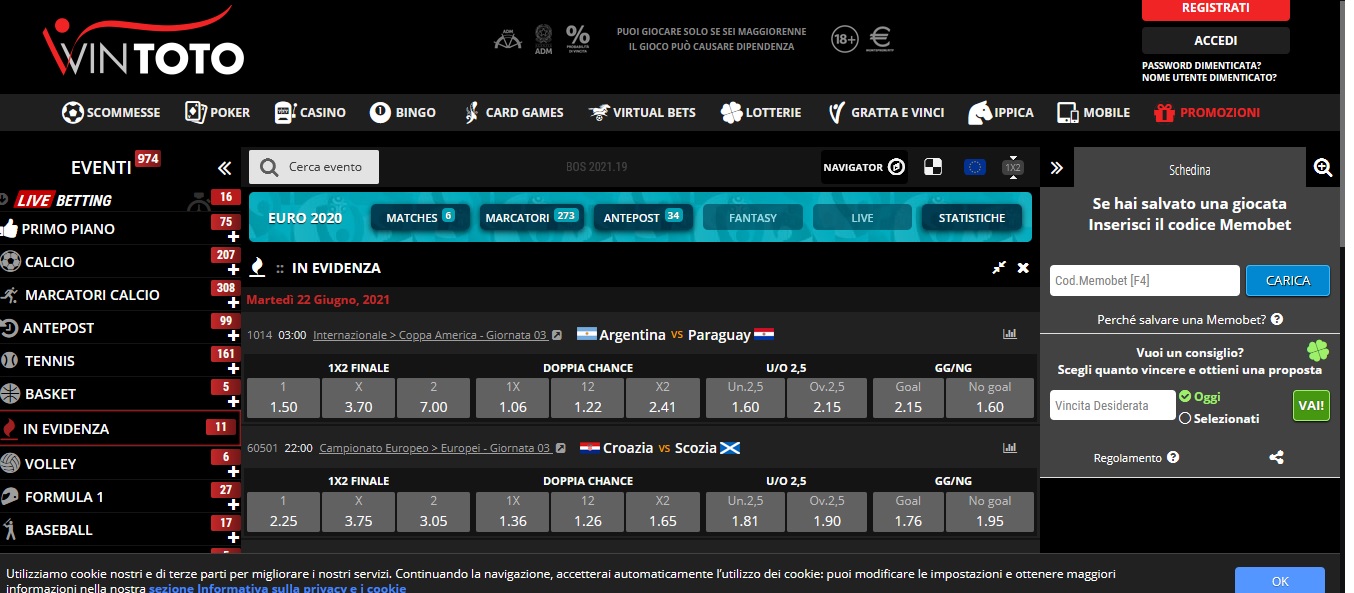Image resolution: width=1354 pixels, height=593 pixels.
Task: Click help icon beside Perché salvare una Memobet
Action: pos(1277,320)
